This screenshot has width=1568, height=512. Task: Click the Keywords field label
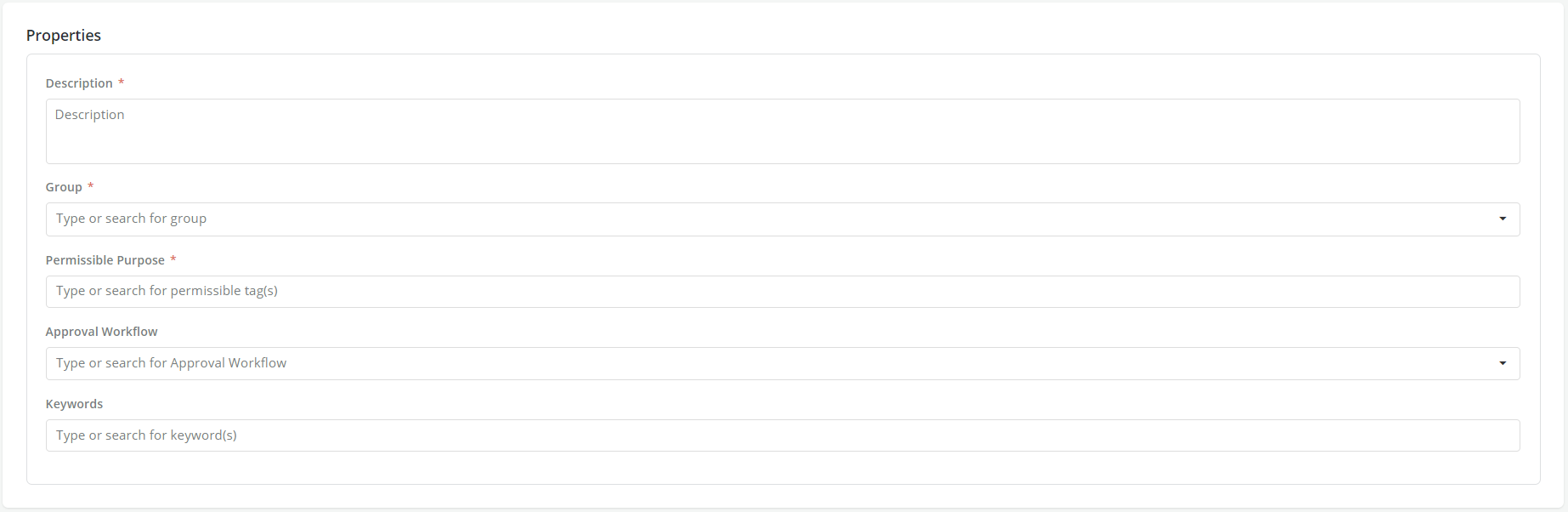coord(74,404)
